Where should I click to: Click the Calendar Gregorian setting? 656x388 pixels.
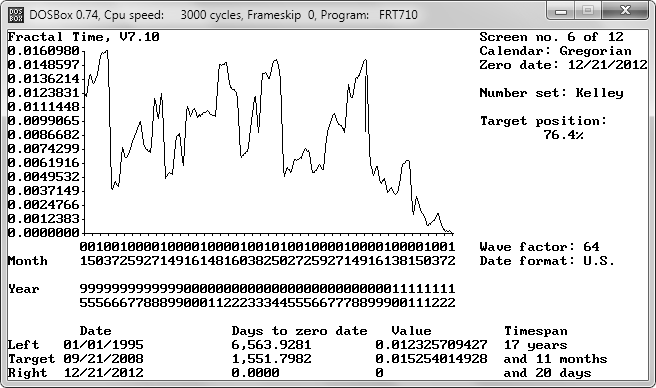click(555, 51)
